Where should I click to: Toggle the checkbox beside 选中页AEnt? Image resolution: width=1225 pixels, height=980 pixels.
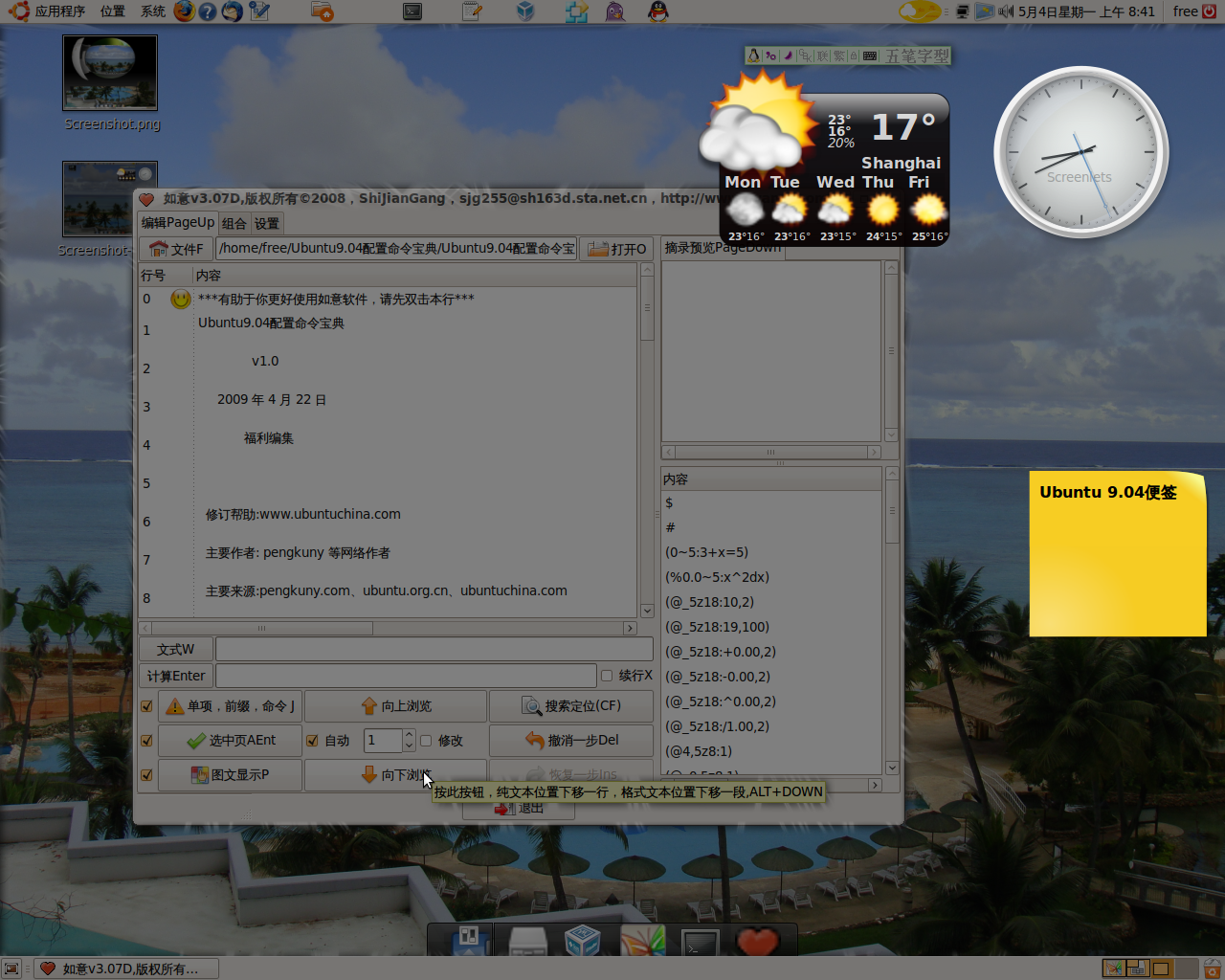146,741
